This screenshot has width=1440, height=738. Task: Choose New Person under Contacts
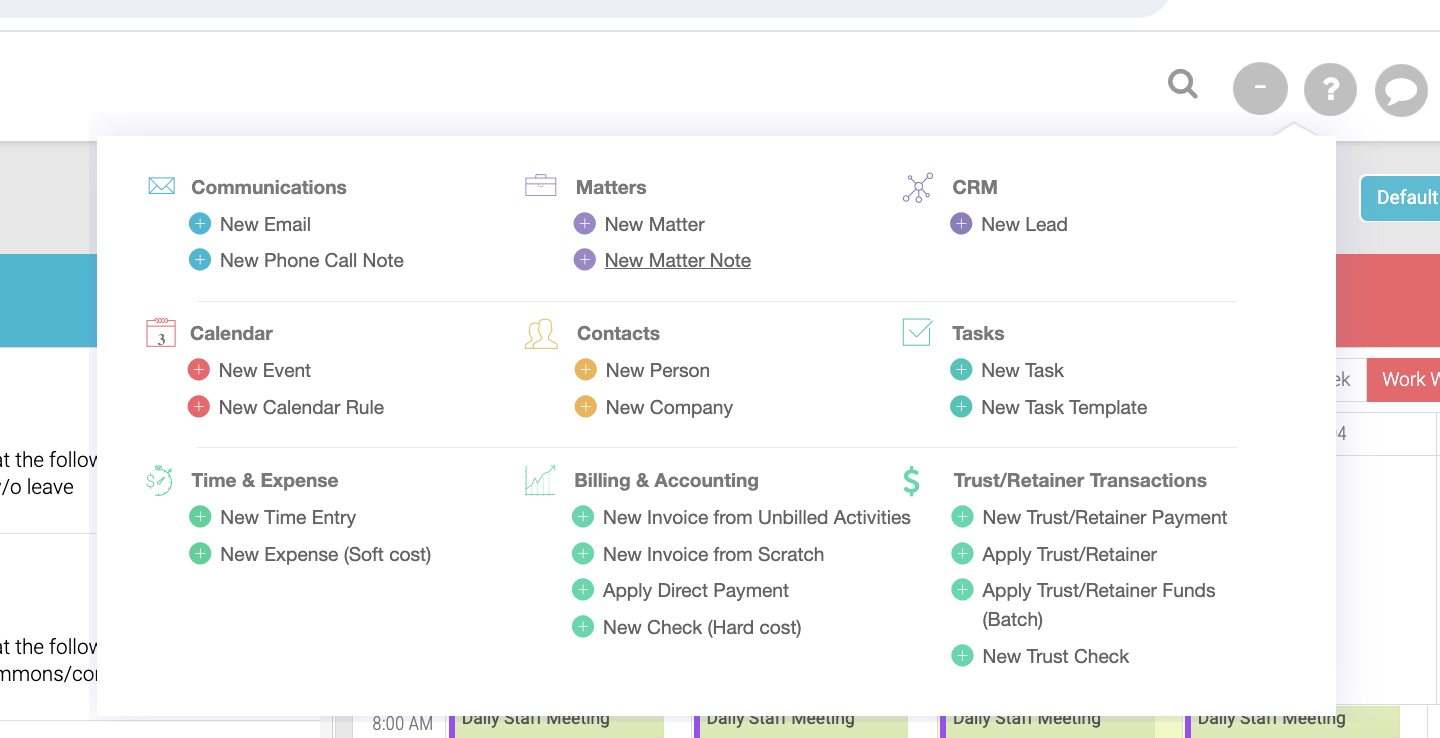658,370
